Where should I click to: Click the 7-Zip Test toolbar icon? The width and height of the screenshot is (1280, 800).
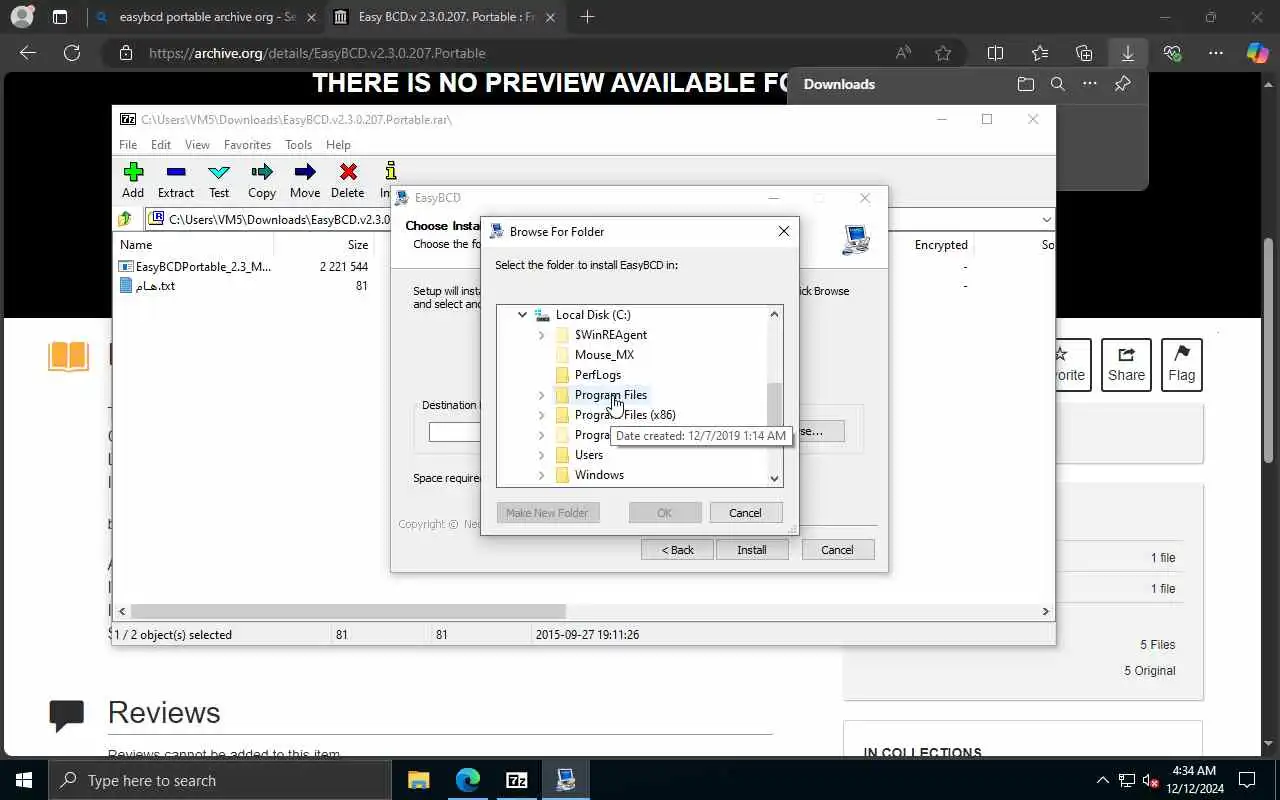(x=219, y=180)
